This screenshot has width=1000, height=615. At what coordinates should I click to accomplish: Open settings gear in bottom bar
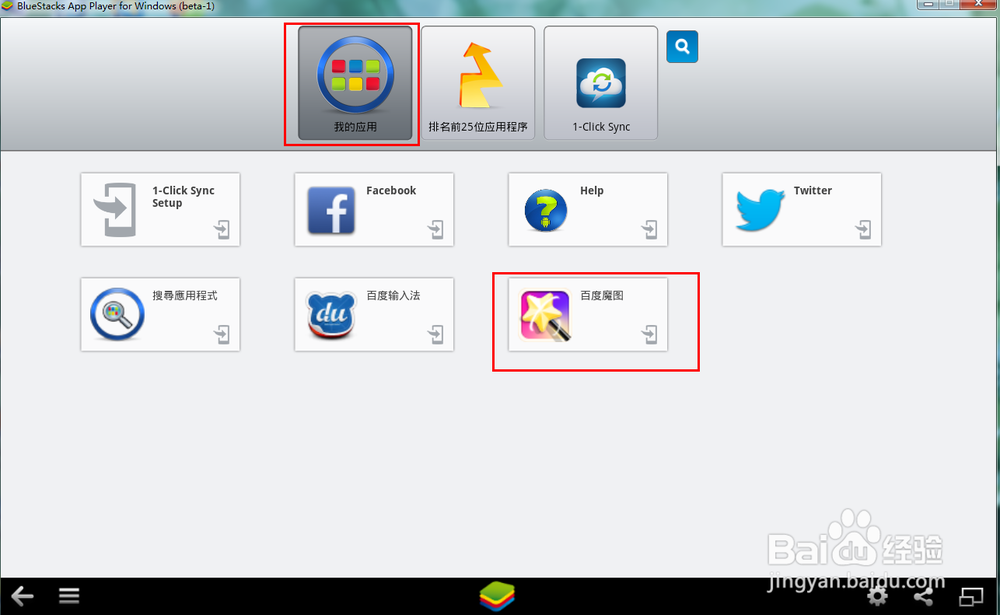pyautogui.click(x=878, y=596)
